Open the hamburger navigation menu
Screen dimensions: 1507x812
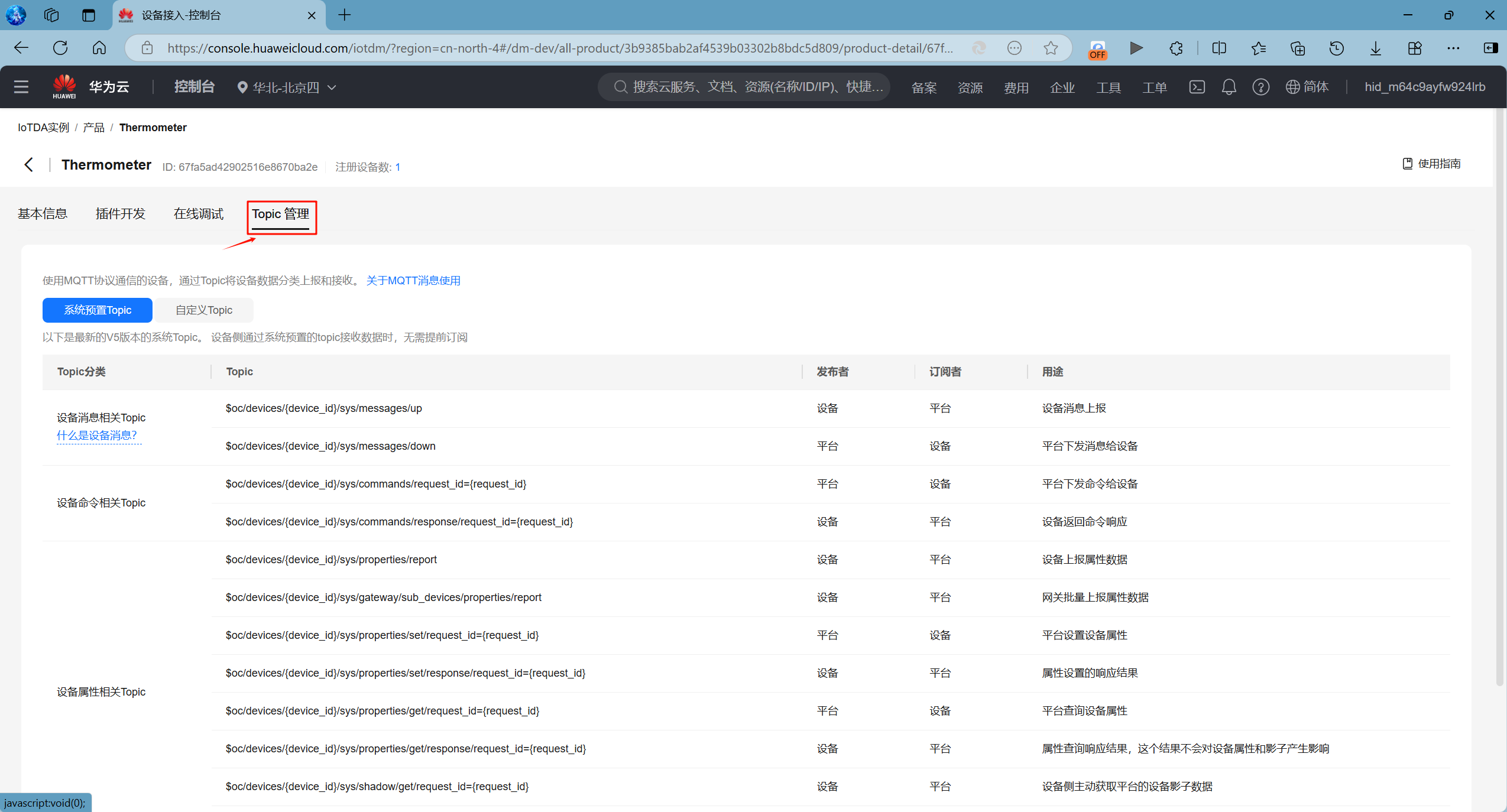point(21,87)
